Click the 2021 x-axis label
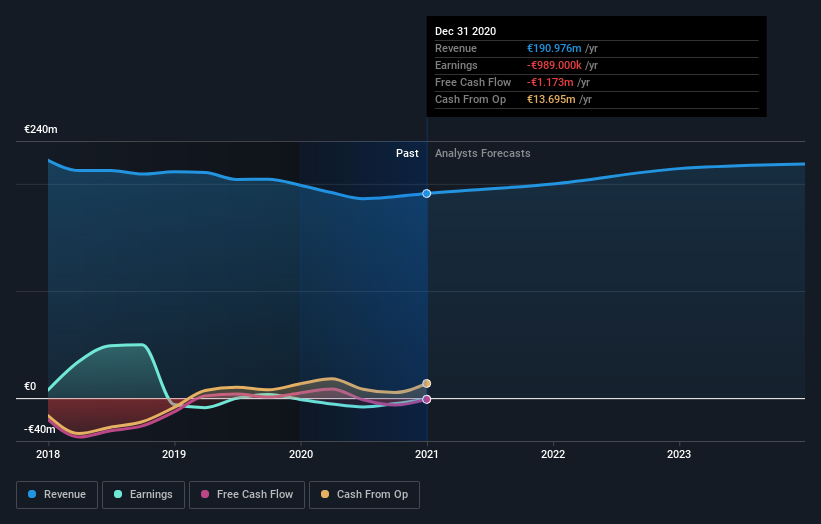 pyautogui.click(x=427, y=454)
